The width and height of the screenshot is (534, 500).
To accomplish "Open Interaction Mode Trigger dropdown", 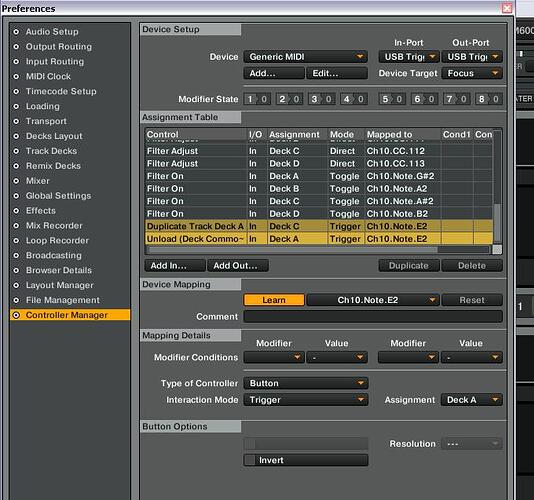I will point(305,400).
